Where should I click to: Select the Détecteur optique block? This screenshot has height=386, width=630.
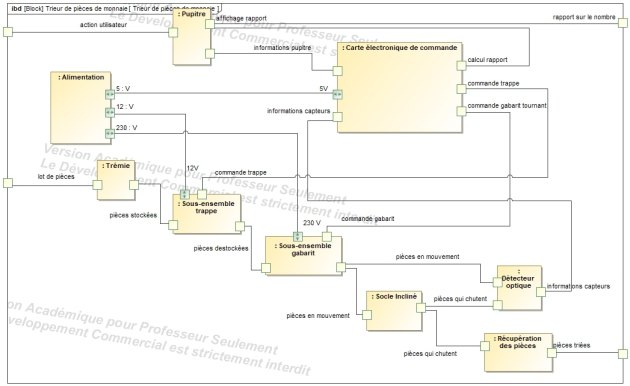(519, 288)
